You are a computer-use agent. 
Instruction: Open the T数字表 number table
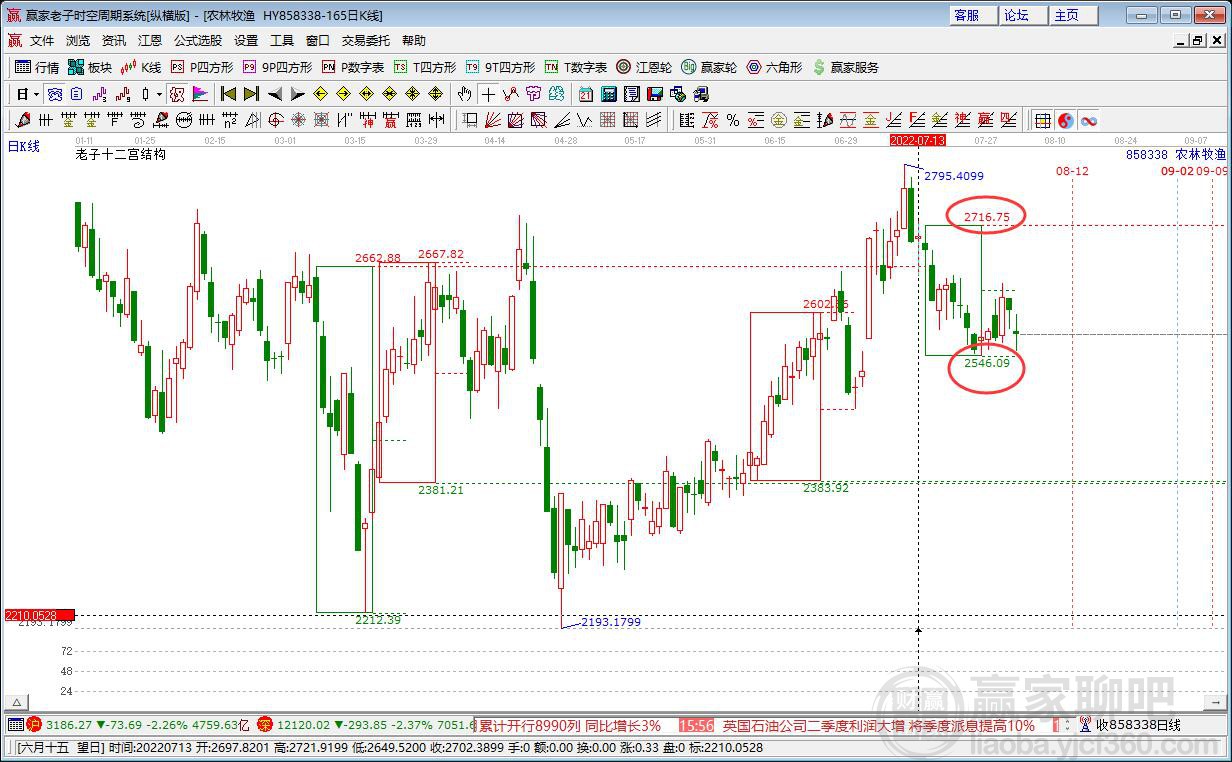click(x=576, y=67)
